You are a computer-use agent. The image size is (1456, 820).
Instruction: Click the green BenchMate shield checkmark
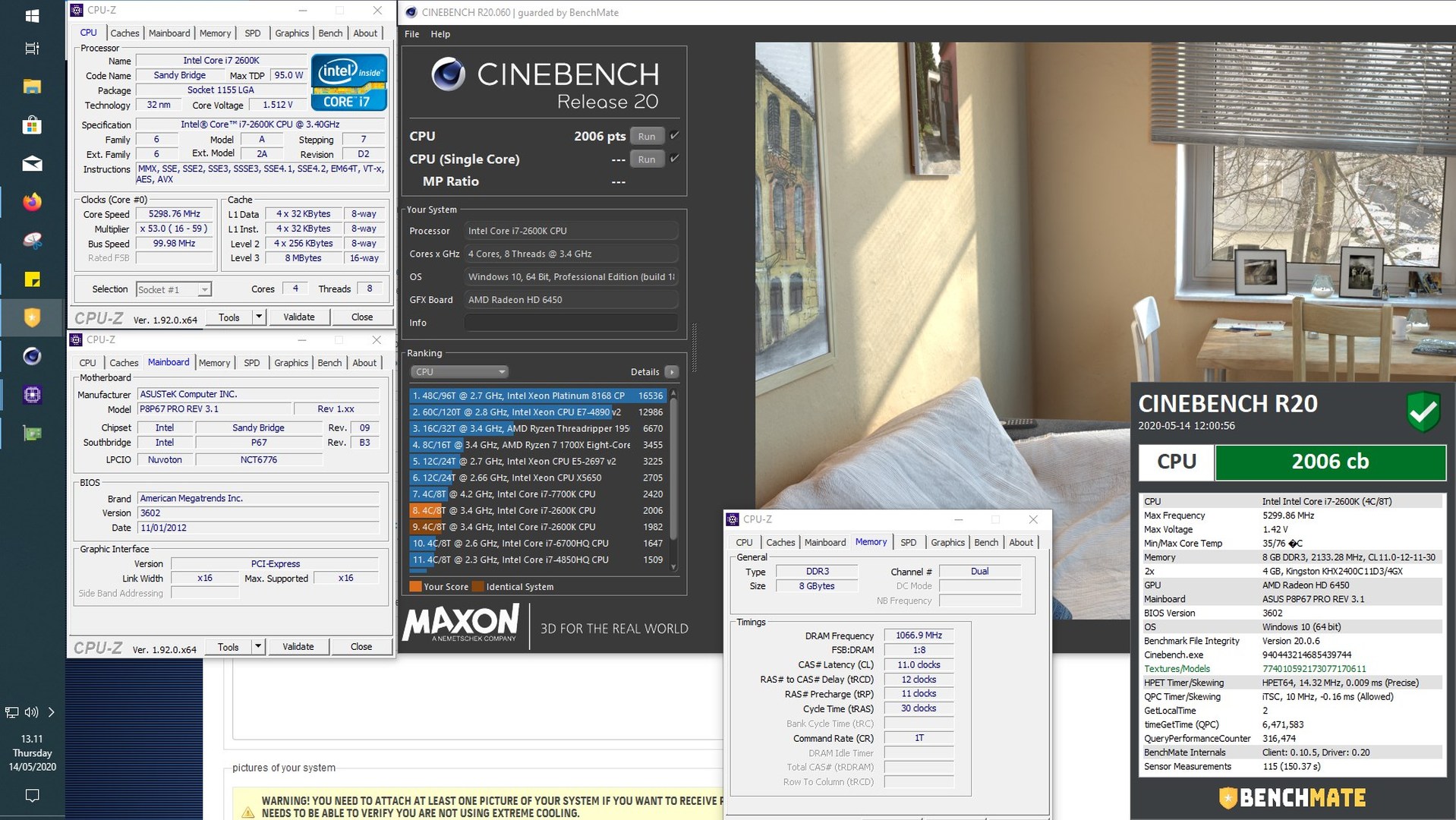click(x=1423, y=412)
